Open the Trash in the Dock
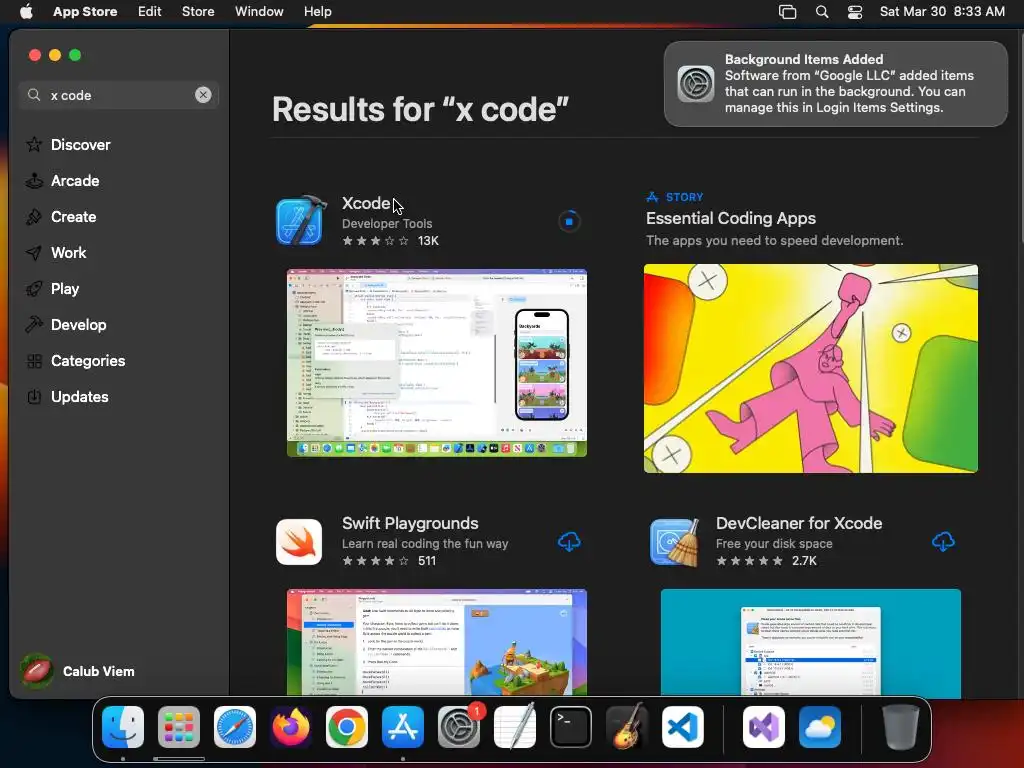The image size is (1024, 768). pyautogui.click(x=901, y=727)
